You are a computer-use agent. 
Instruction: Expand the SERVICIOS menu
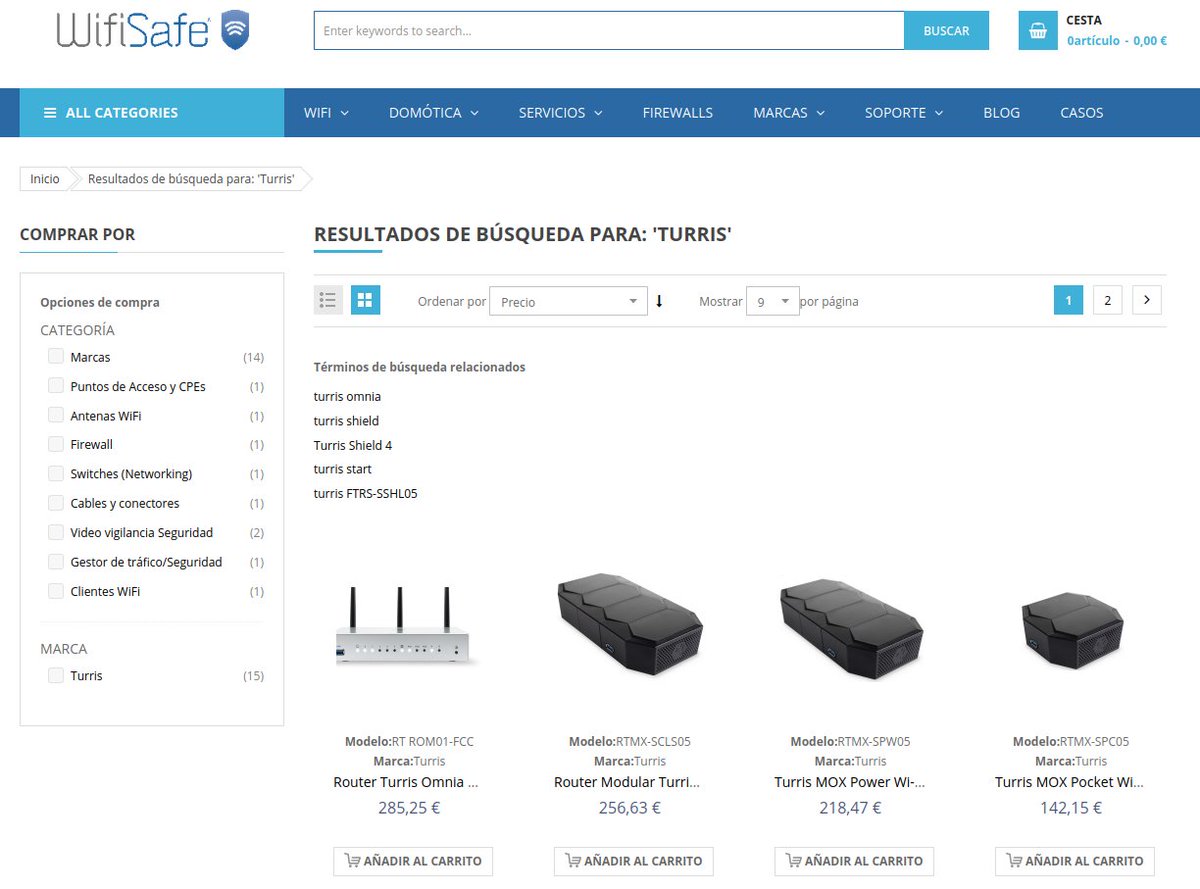560,113
